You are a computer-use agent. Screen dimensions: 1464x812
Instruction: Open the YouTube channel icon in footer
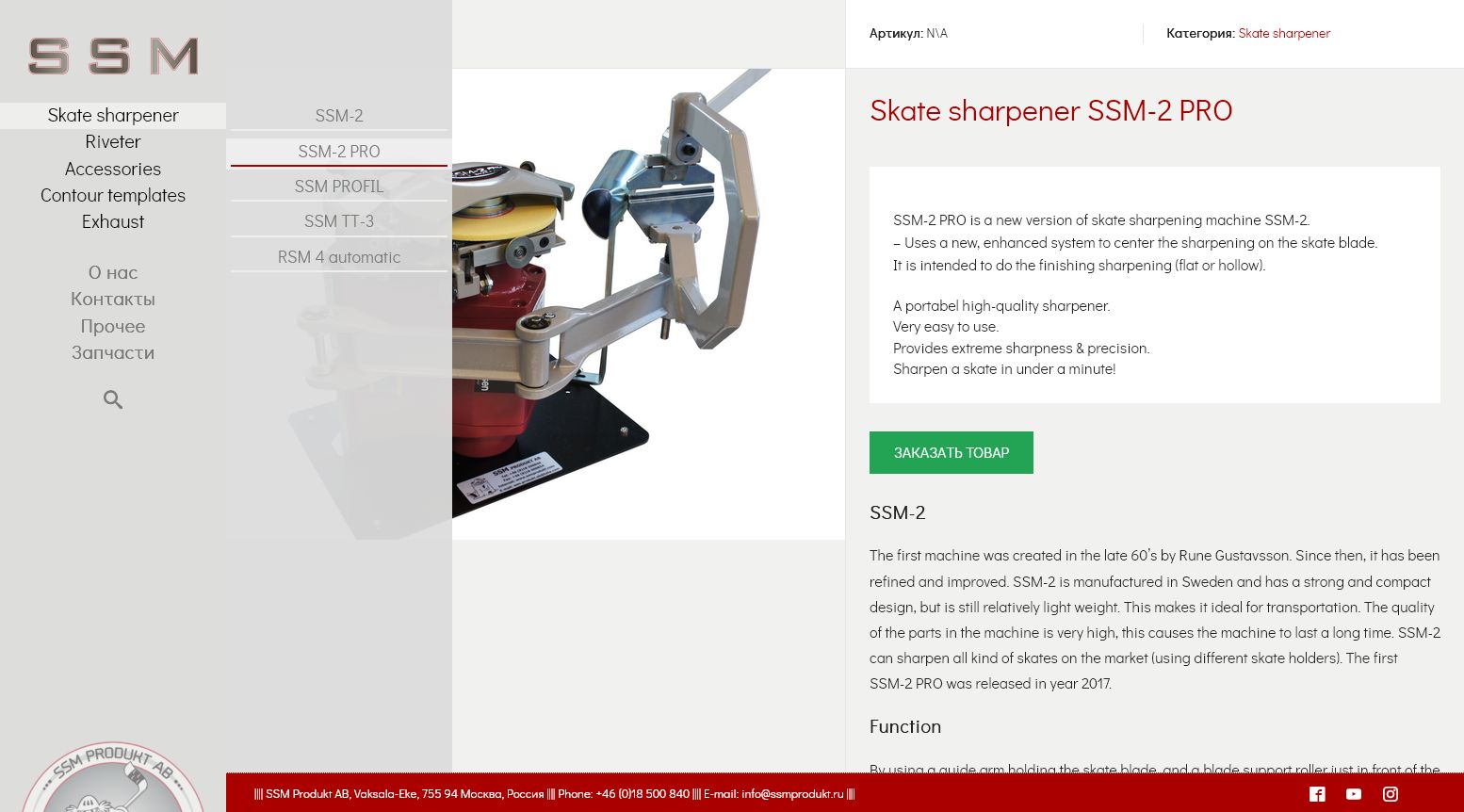tap(1354, 794)
